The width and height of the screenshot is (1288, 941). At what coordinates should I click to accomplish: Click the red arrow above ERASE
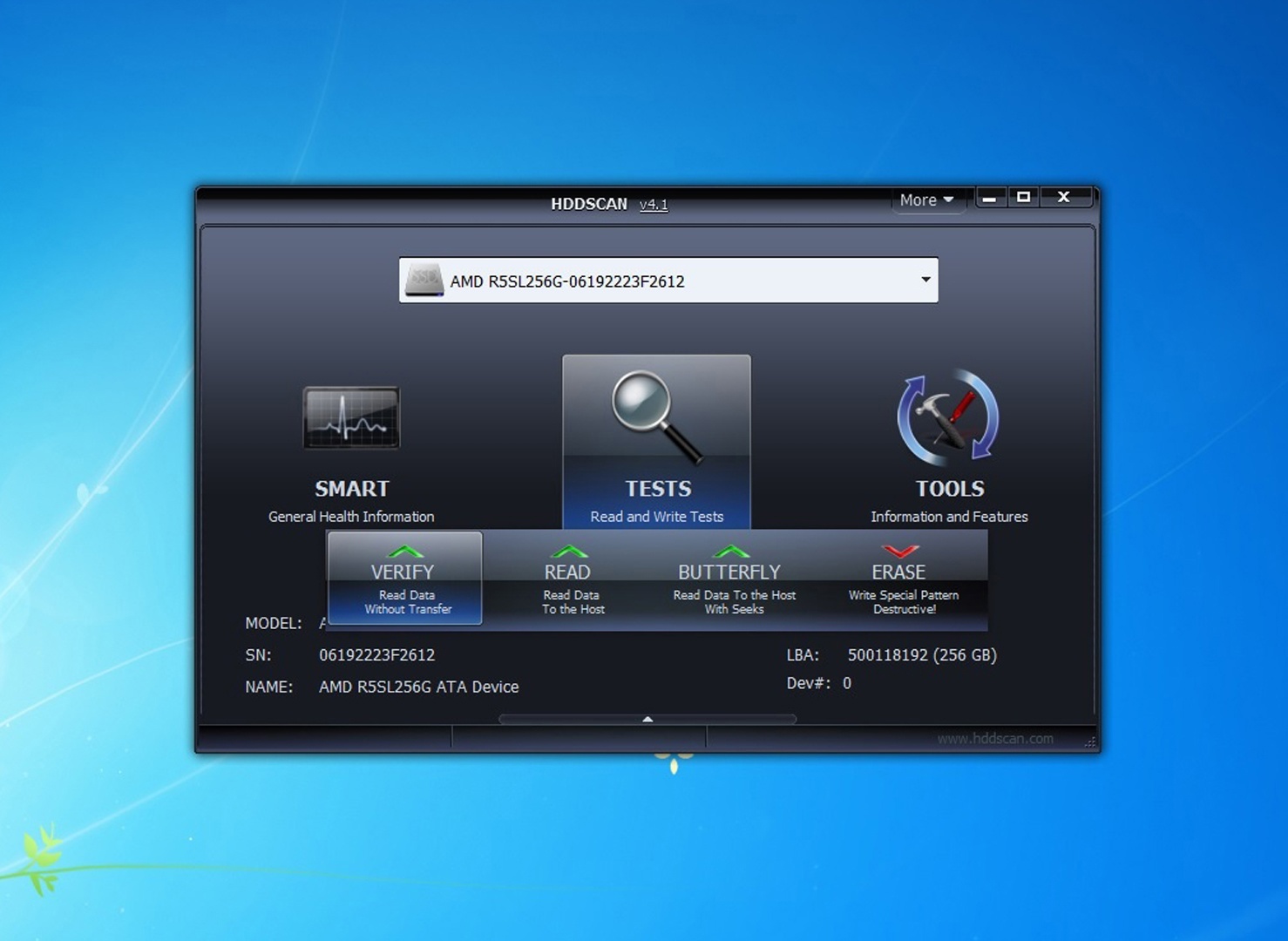point(900,552)
